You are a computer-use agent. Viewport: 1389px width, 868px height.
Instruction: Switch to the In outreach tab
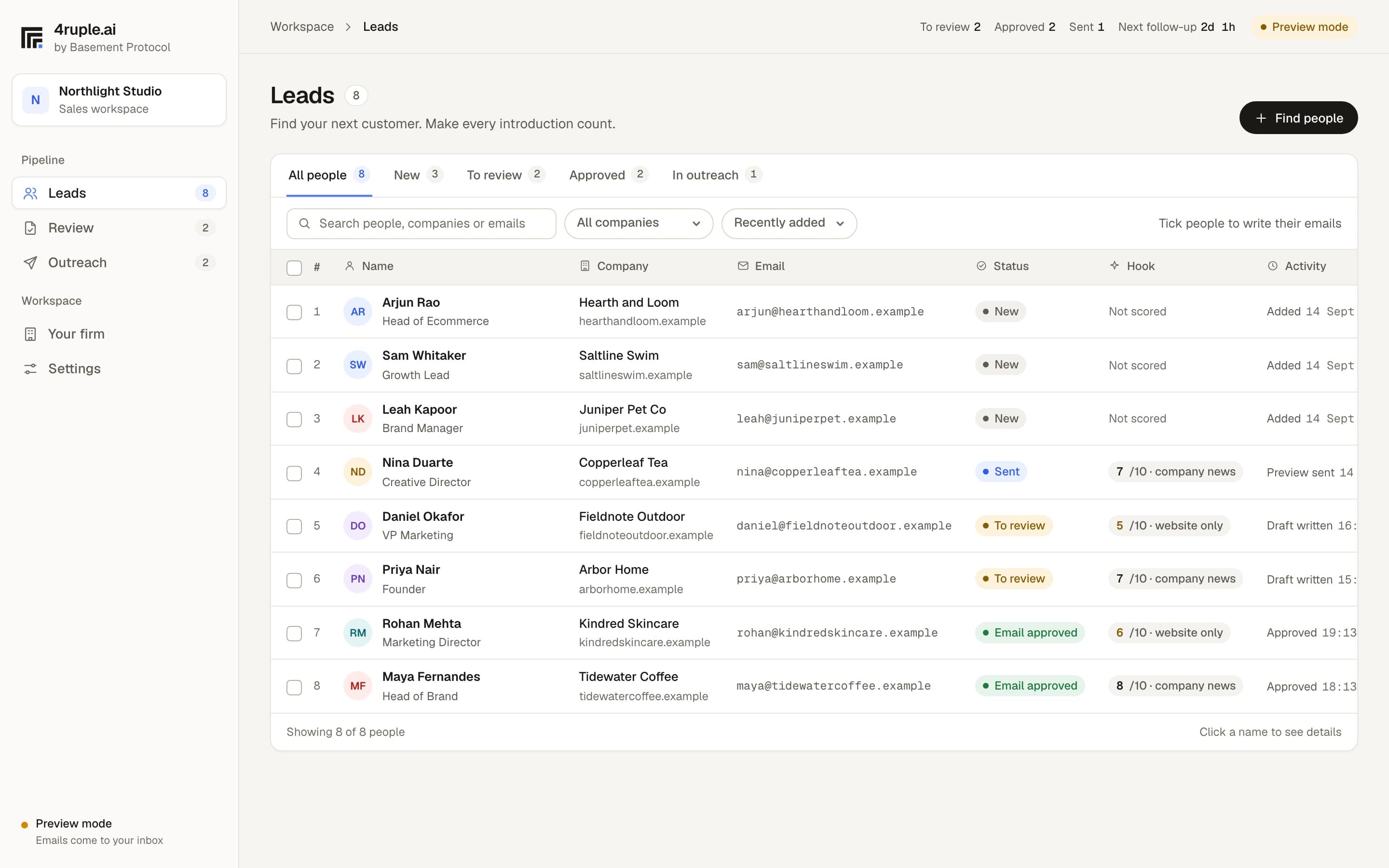point(717,175)
